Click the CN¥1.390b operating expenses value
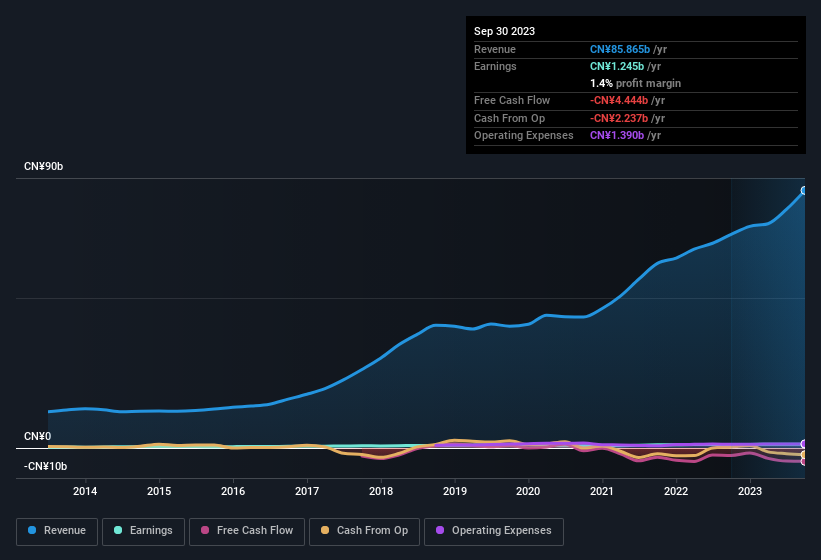821x560 pixels. (617, 135)
